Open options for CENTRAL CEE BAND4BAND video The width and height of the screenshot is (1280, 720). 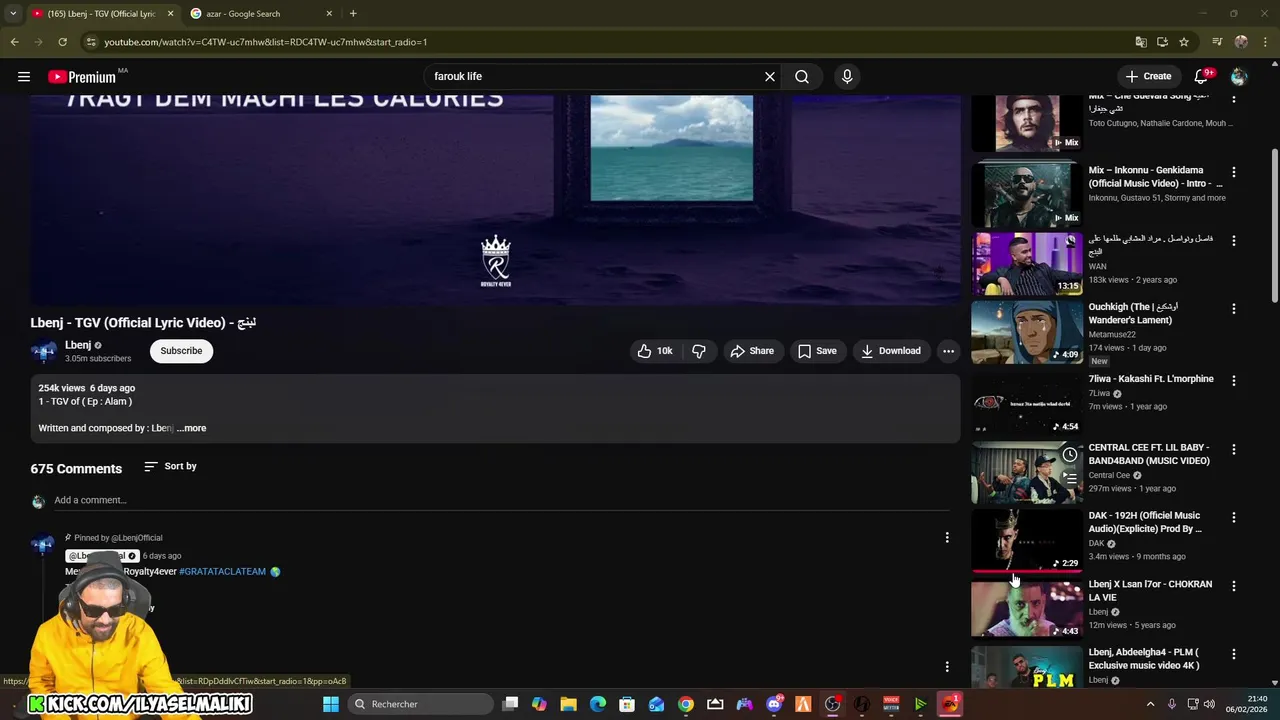pyautogui.click(x=1233, y=450)
